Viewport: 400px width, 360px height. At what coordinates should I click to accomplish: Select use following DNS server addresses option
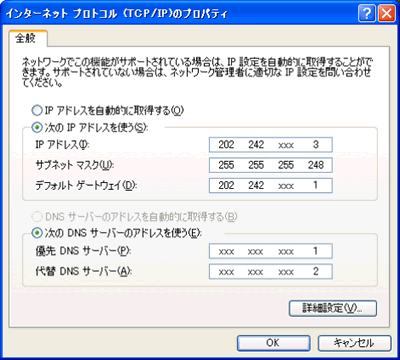tap(36, 233)
